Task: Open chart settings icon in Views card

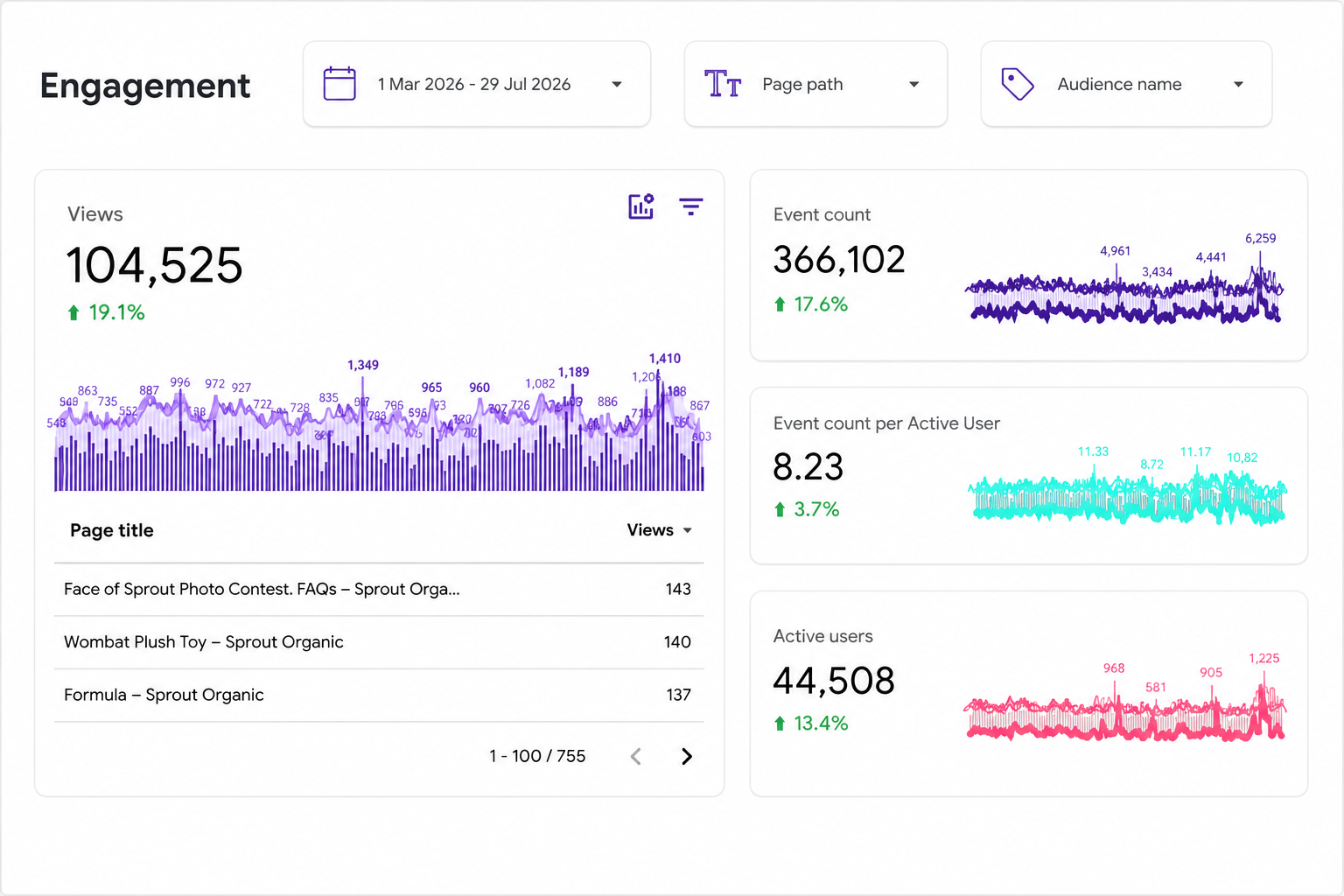Action: pyautogui.click(x=641, y=206)
